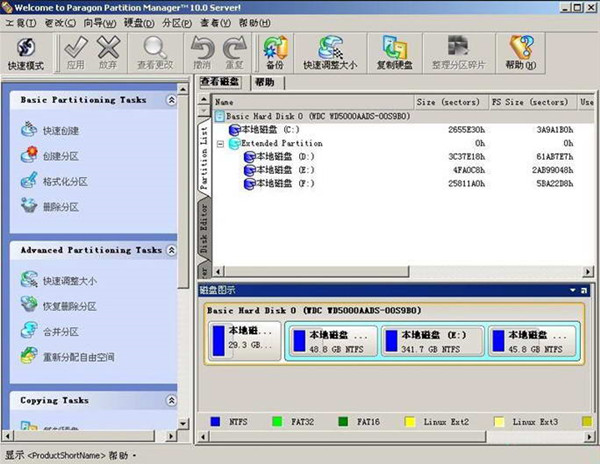Click 删除分区 in the sidebar

(x=60, y=206)
